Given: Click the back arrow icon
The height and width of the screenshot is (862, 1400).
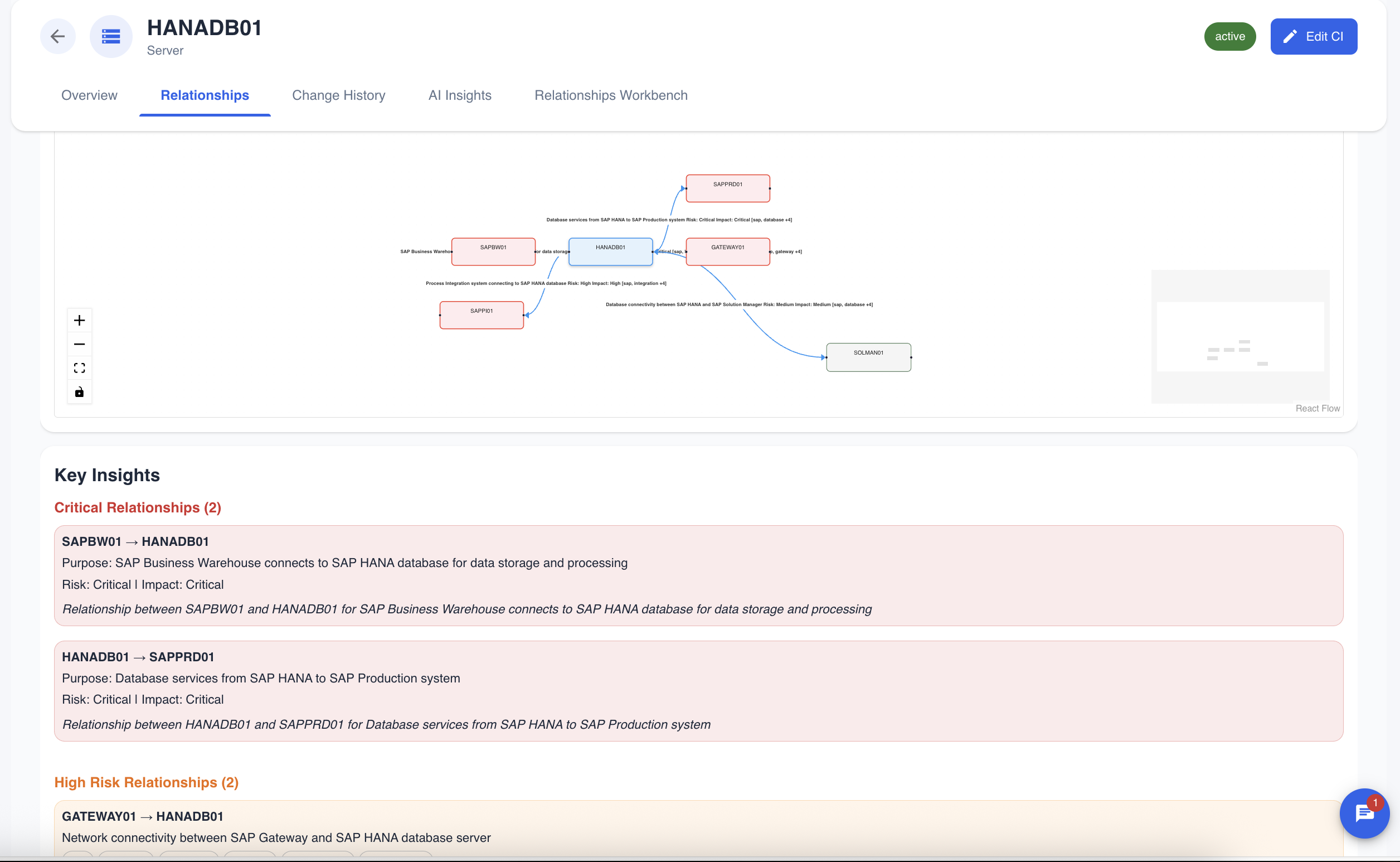Looking at the screenshot, I should point(57,36).
